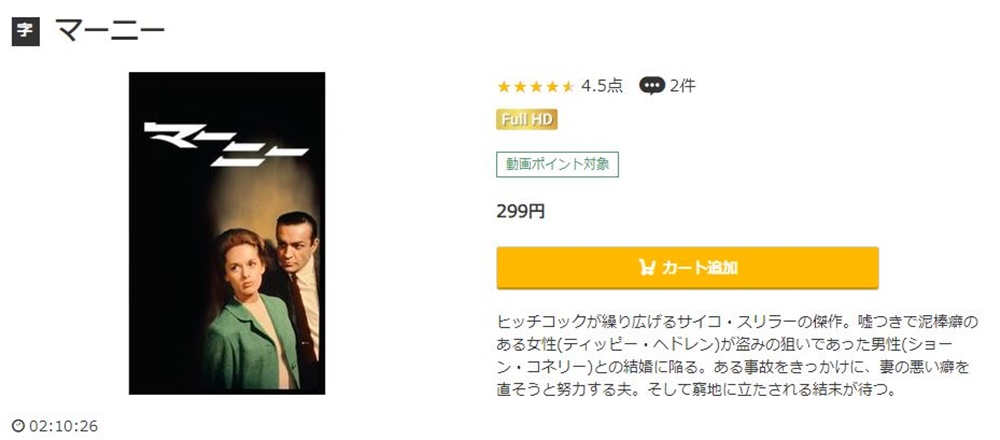Screen dimensions: 1000x440
Task: Click the 02:10:26 running time
Action: [x=64, y=425]
